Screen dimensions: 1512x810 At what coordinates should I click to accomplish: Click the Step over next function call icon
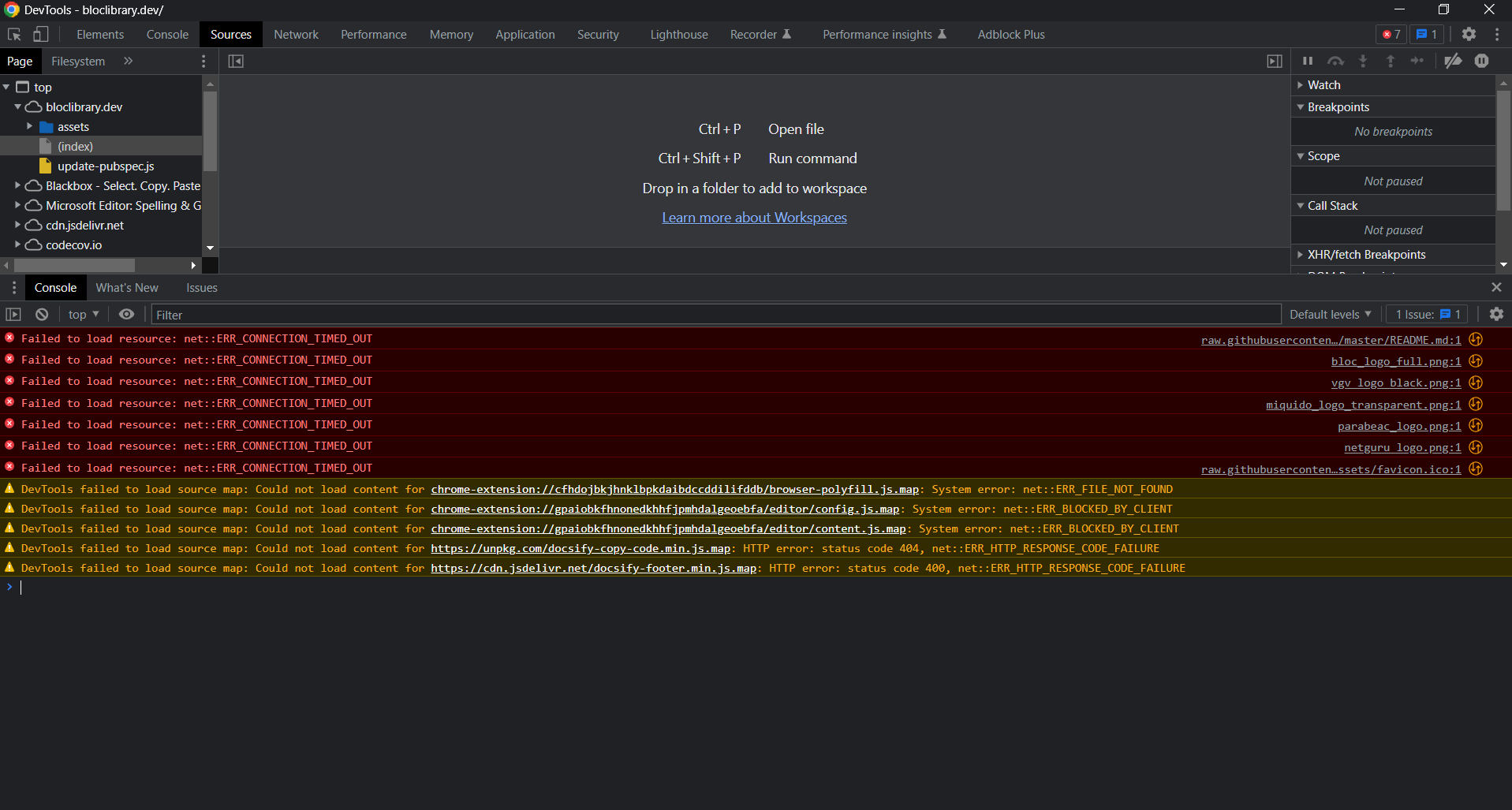point(1335,61)
